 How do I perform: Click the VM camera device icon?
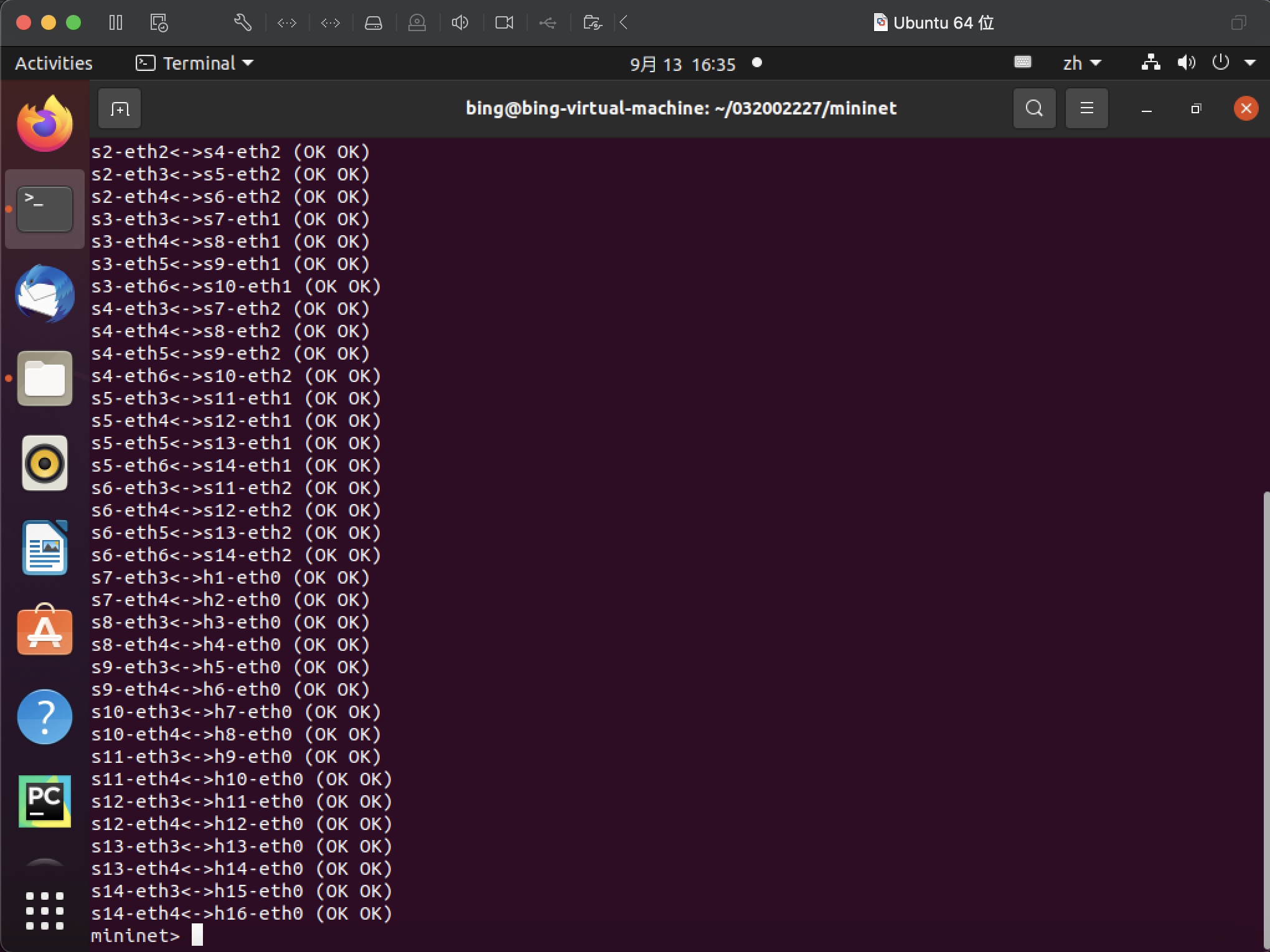[504, 23]
